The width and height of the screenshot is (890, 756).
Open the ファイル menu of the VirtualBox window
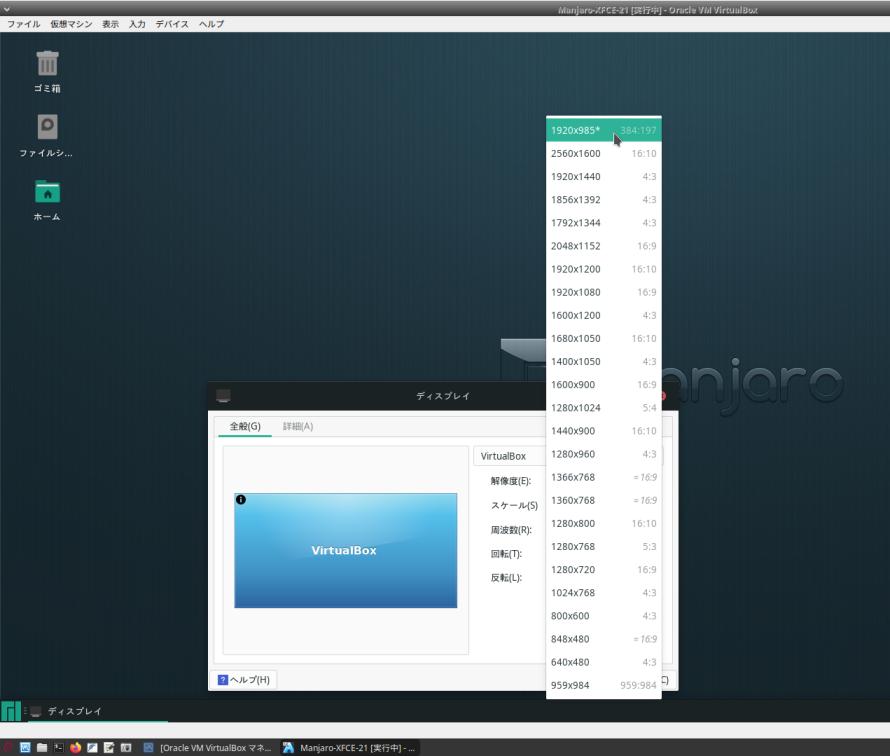pos(23,24)
